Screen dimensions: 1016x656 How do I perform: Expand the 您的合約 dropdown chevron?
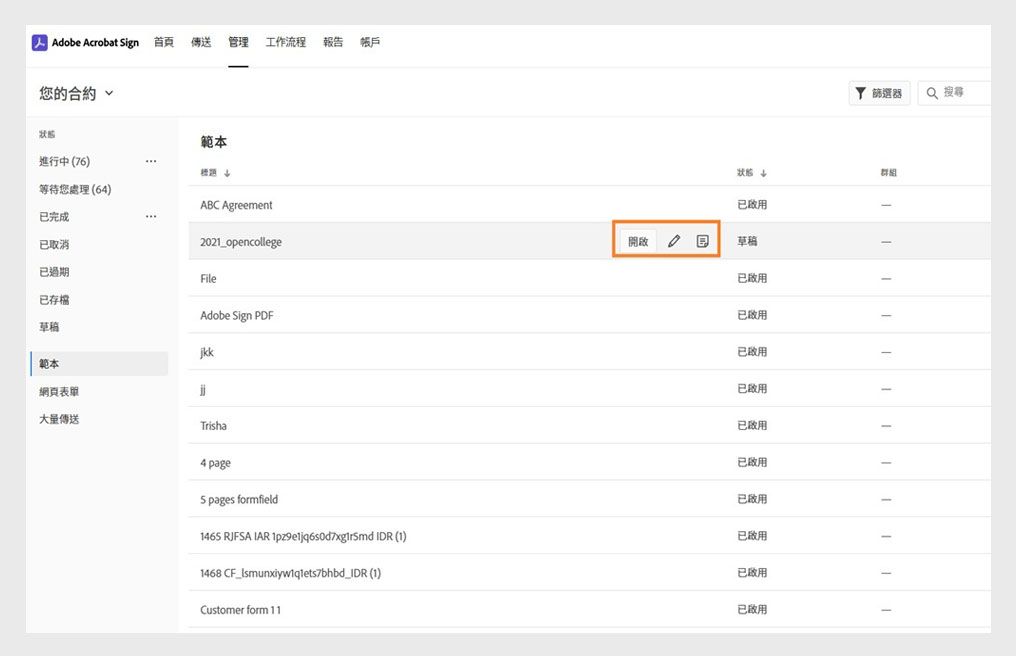coord(109,93)
